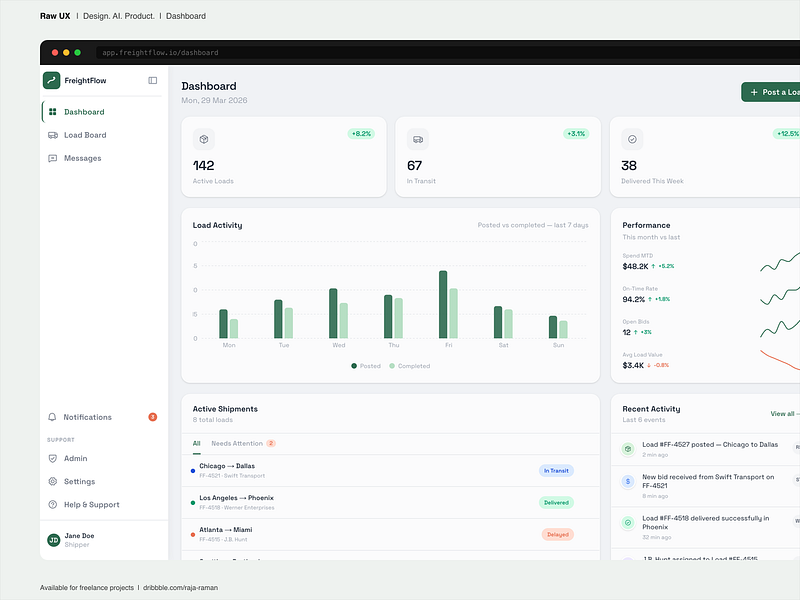This screenshot has width=800, height=600.
Task: Click the Post a Load button
Action: pyautogui.click(x=770, y=92)
